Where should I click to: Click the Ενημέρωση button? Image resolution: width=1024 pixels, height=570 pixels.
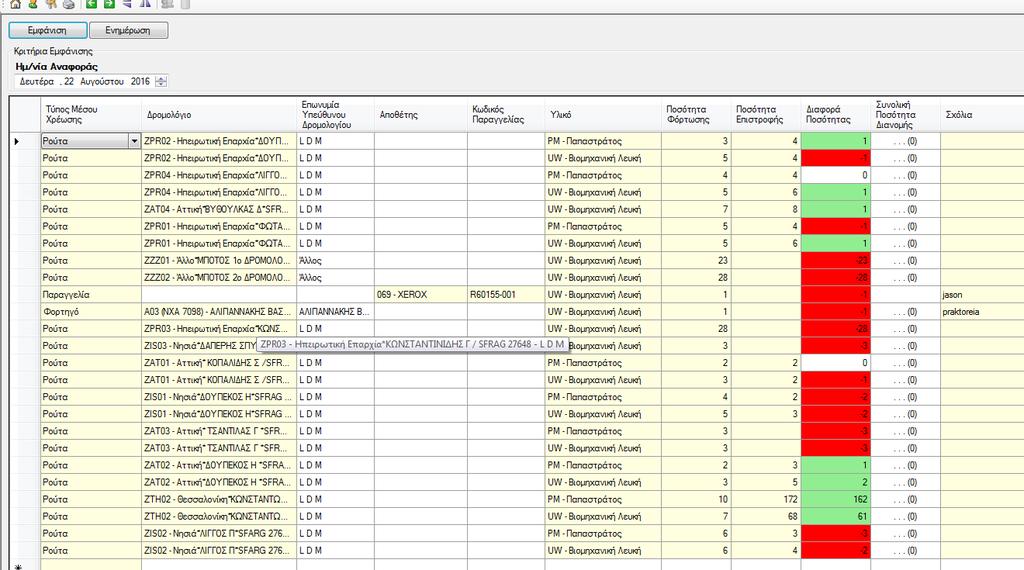[128, 30]
